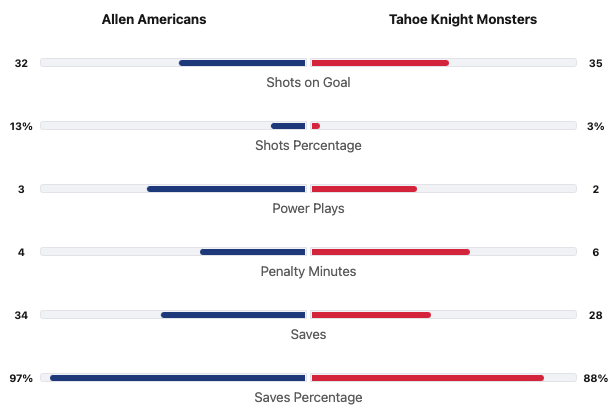Click the Power Plays label
The image size is (616, 414).
click(x=308, y=208)
